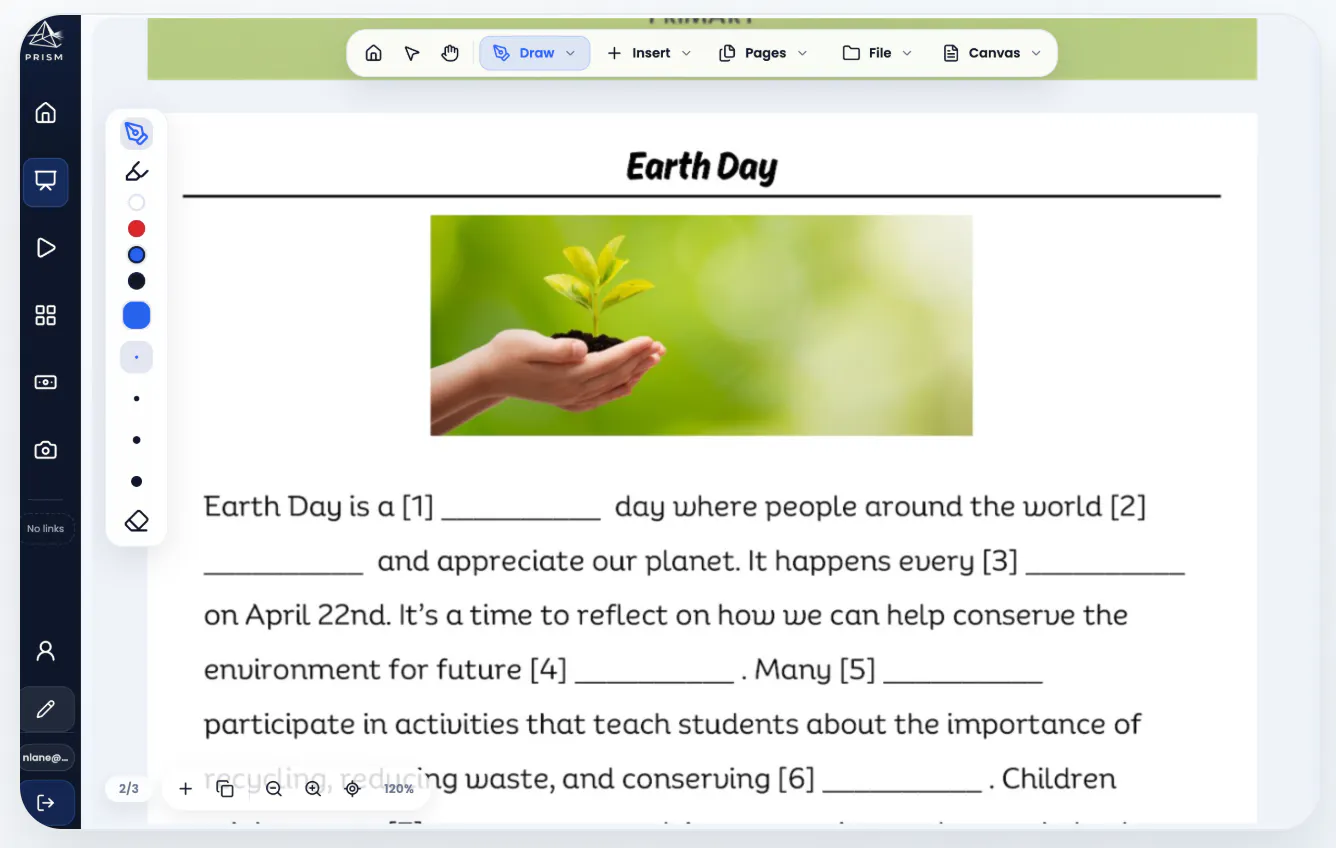Viewport: 1336px width, 848px height.
Task: Choose the red color swatch
Action: [x=137, y=229]
